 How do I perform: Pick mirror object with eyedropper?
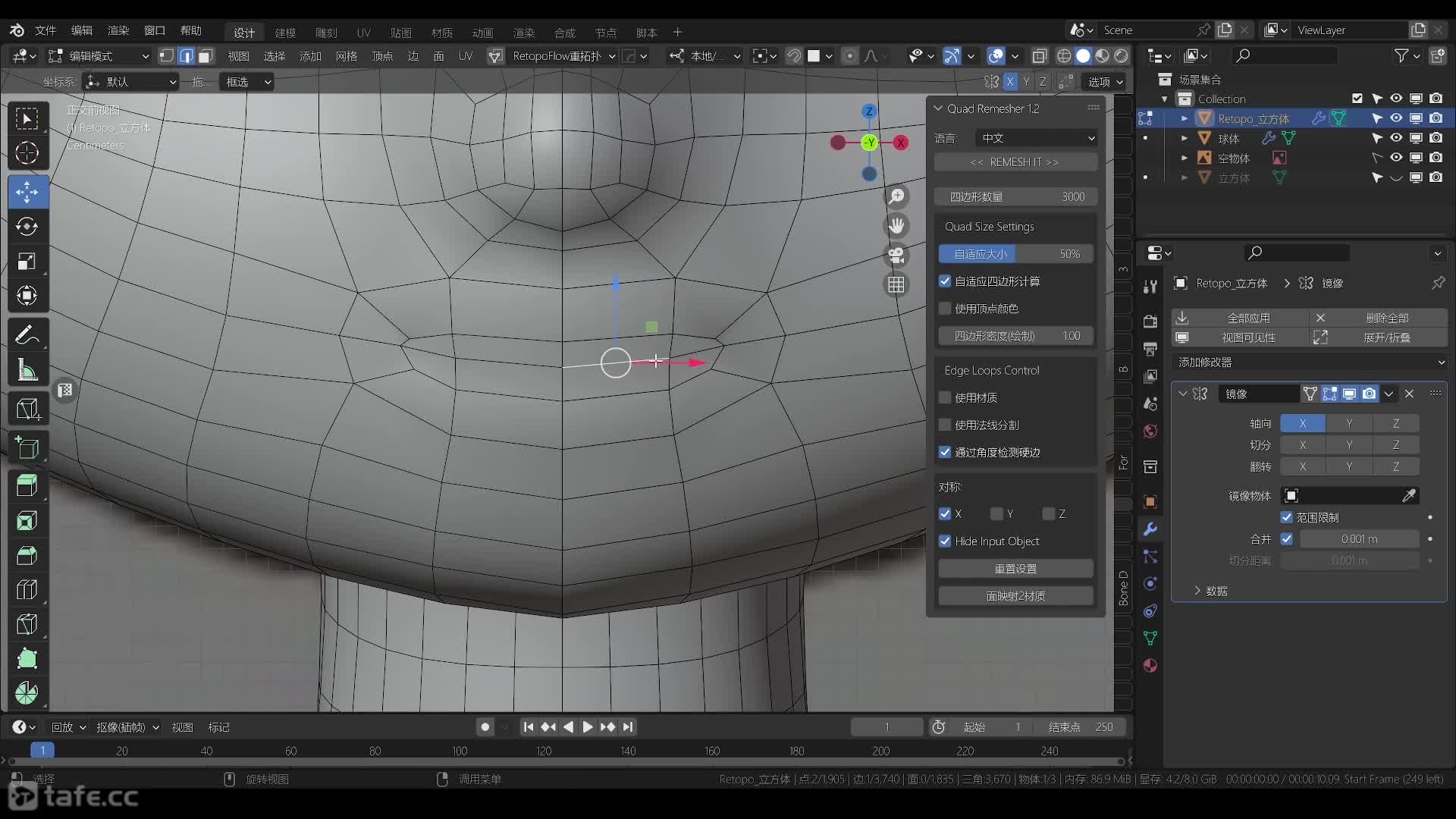pyautogui.click(x=1408, y=496)
